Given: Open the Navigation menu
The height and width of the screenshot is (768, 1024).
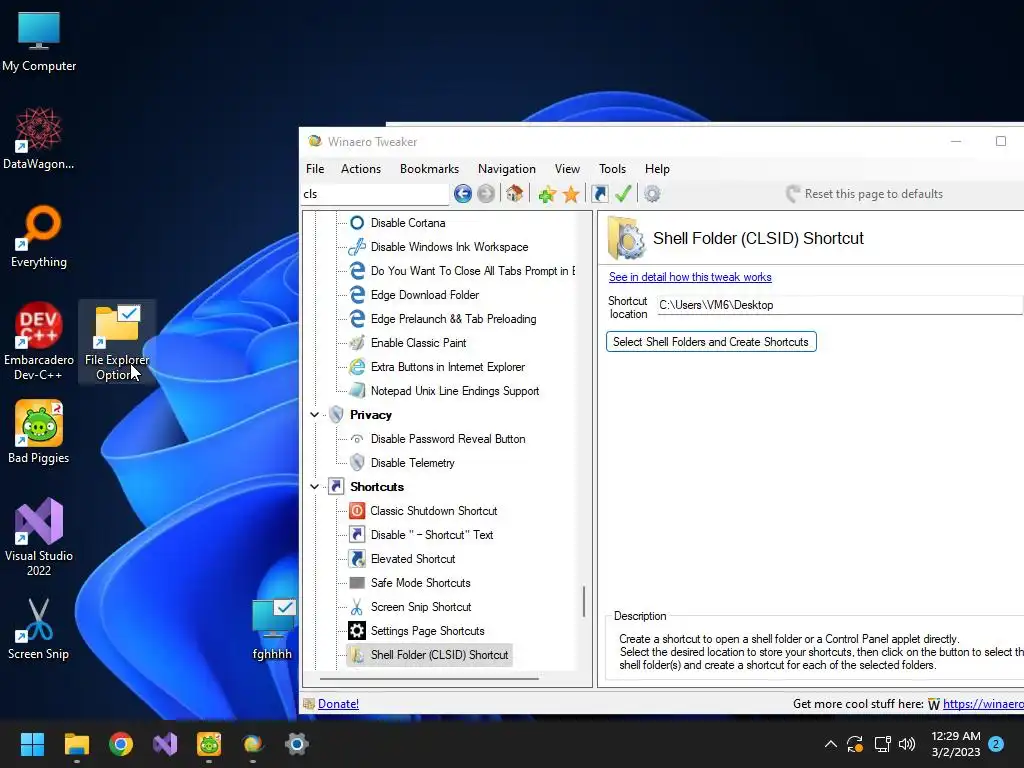Looking at the screenshot, I should [506, 168].
